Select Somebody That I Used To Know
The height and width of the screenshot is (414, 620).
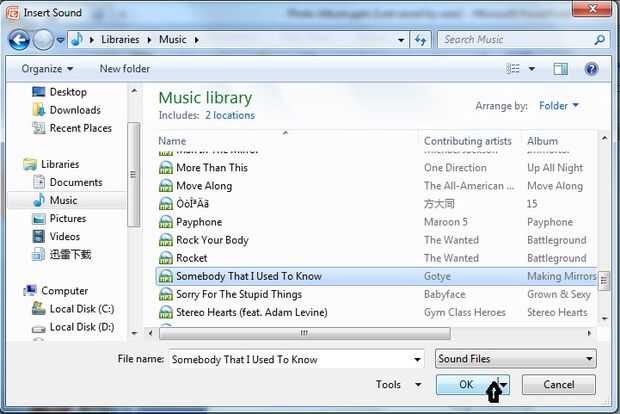point(376,276)
